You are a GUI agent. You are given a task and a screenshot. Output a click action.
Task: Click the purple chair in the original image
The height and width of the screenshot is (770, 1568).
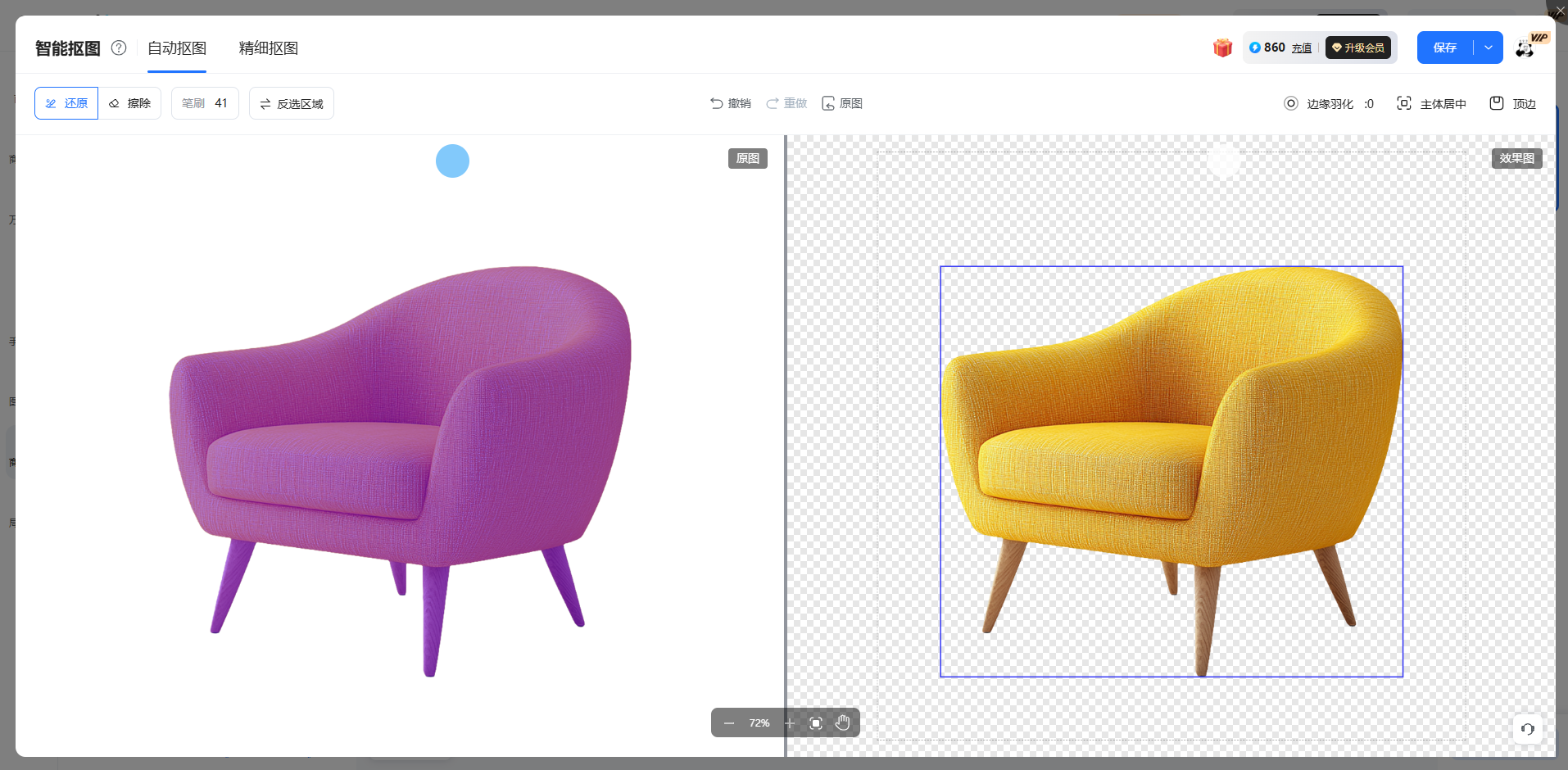click(x=401, y=471)
